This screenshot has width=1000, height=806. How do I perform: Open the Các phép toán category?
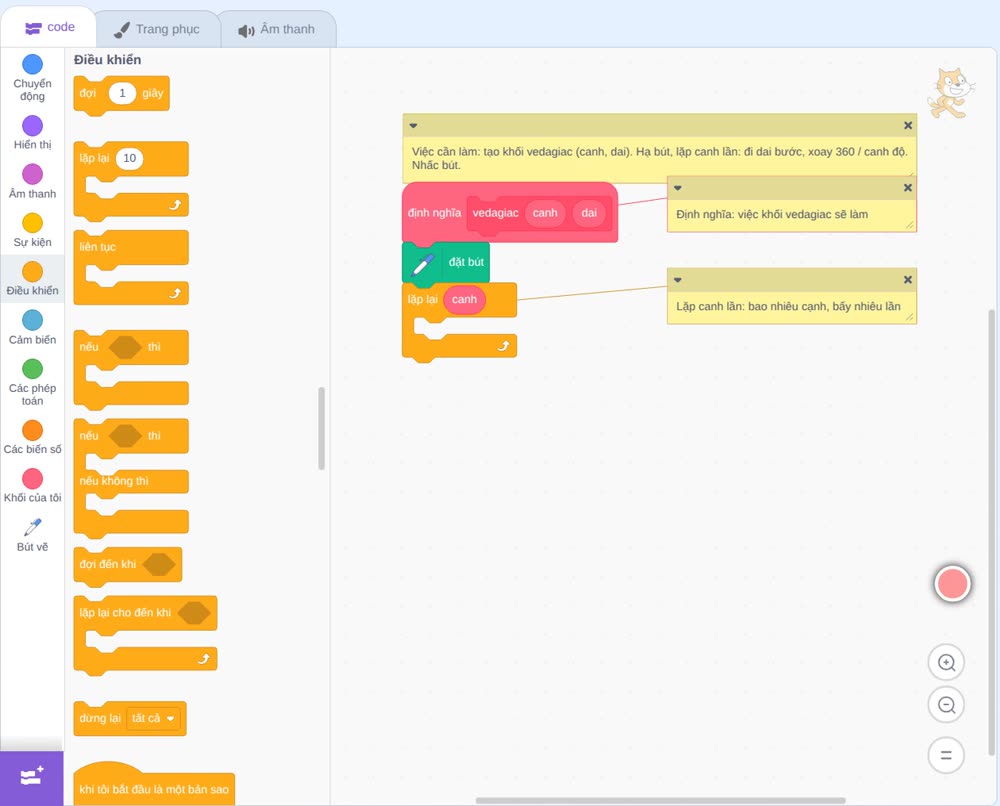point(33,383)
